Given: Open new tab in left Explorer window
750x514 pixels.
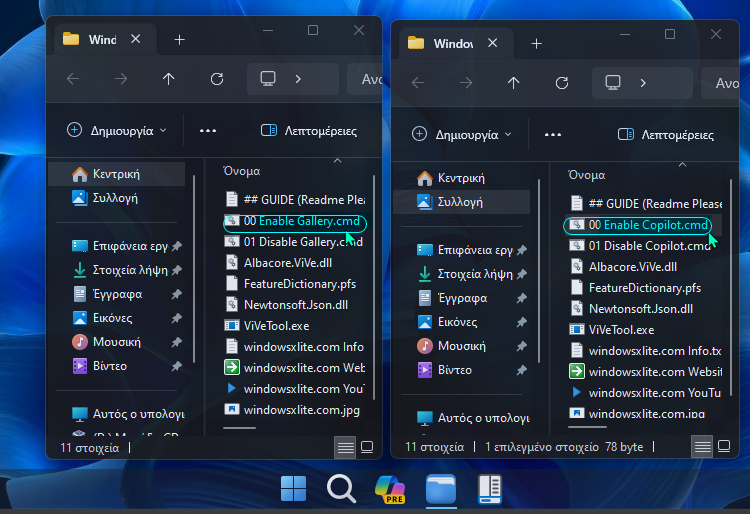Looking at the screenshot, I should (179, 40).
